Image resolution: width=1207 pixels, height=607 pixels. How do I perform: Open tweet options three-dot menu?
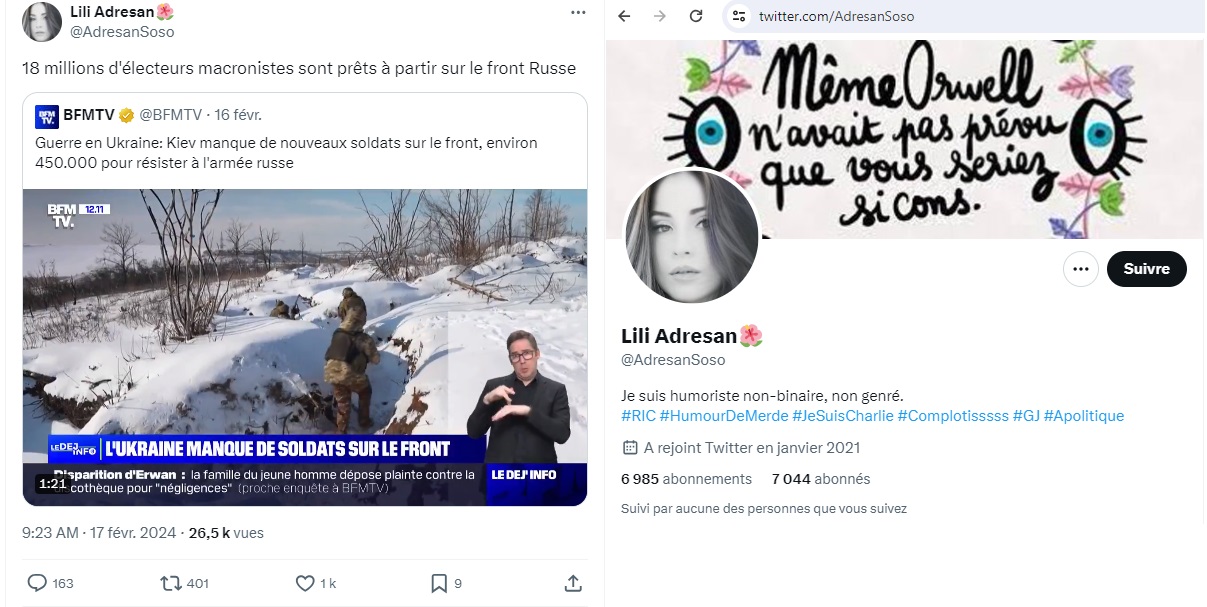[578, 13]
